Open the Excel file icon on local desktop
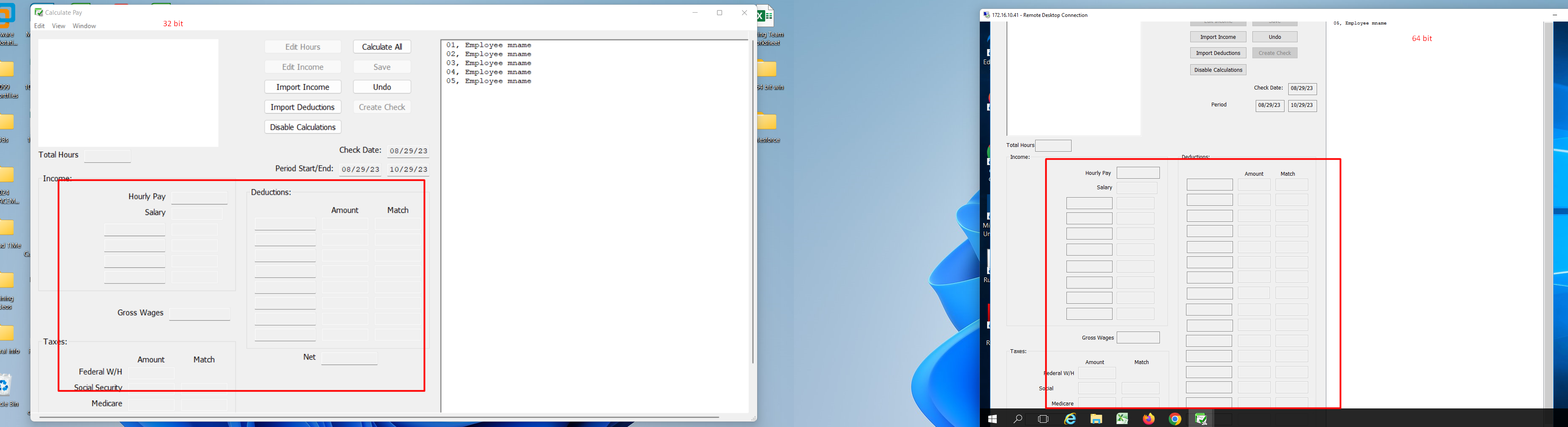The width and height of the screenshot is (1568, 427). coord(765,17)
